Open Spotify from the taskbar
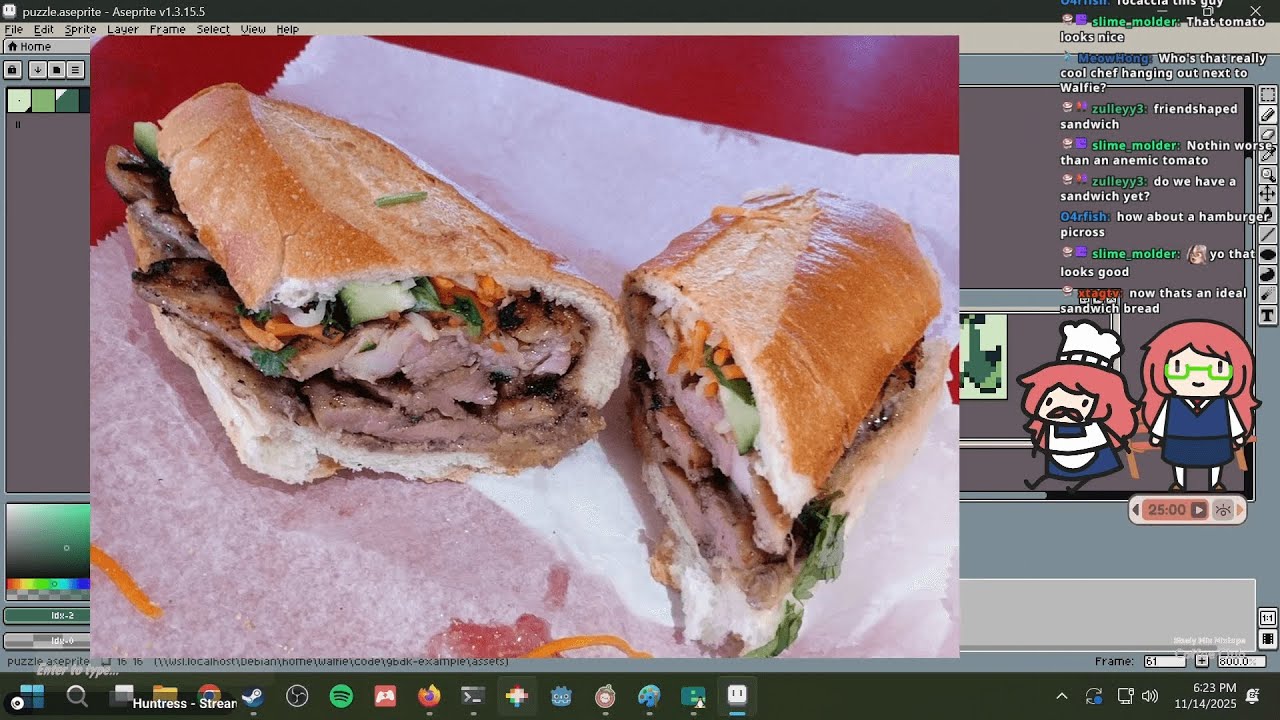Viewport: 1280px width, 720px height. point(341,697)
